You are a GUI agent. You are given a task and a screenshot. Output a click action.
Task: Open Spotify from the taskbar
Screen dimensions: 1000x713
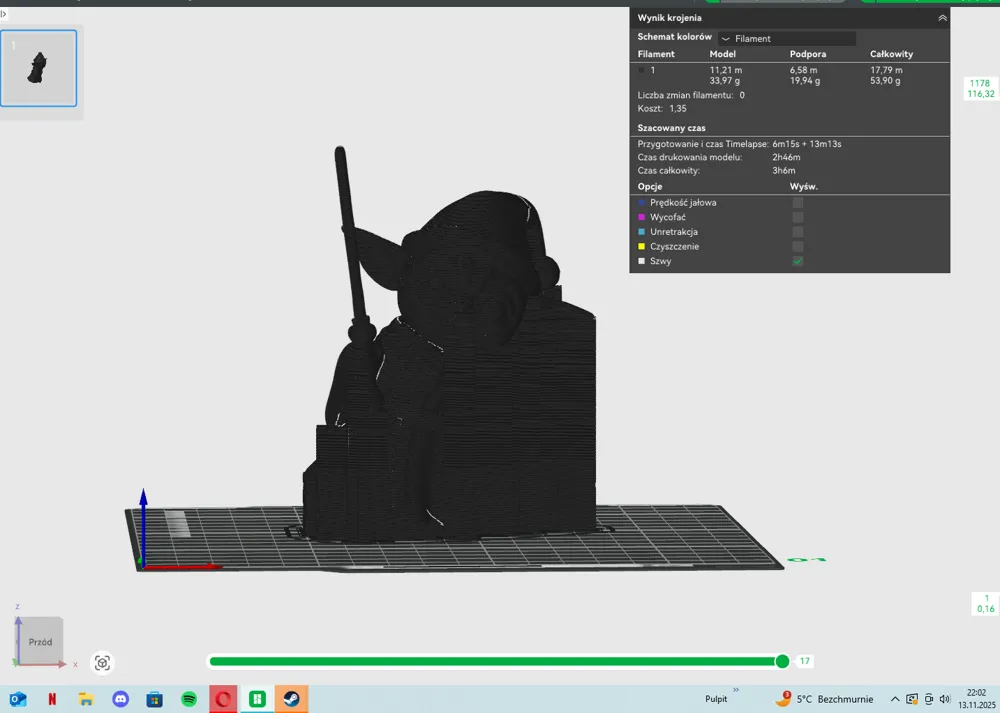189,700
